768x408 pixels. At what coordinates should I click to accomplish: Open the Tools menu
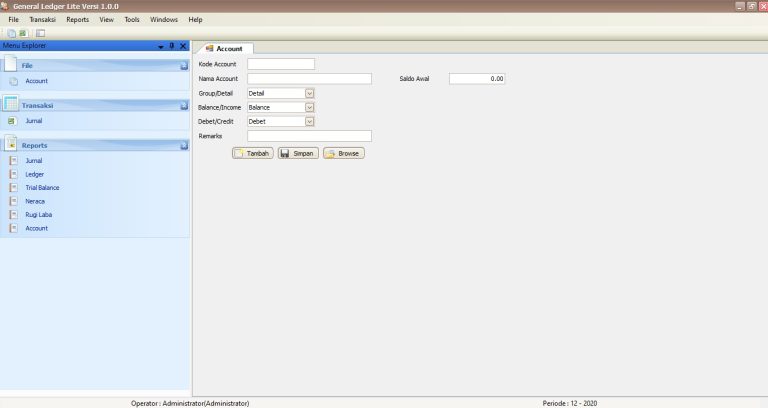pos(132,19)
